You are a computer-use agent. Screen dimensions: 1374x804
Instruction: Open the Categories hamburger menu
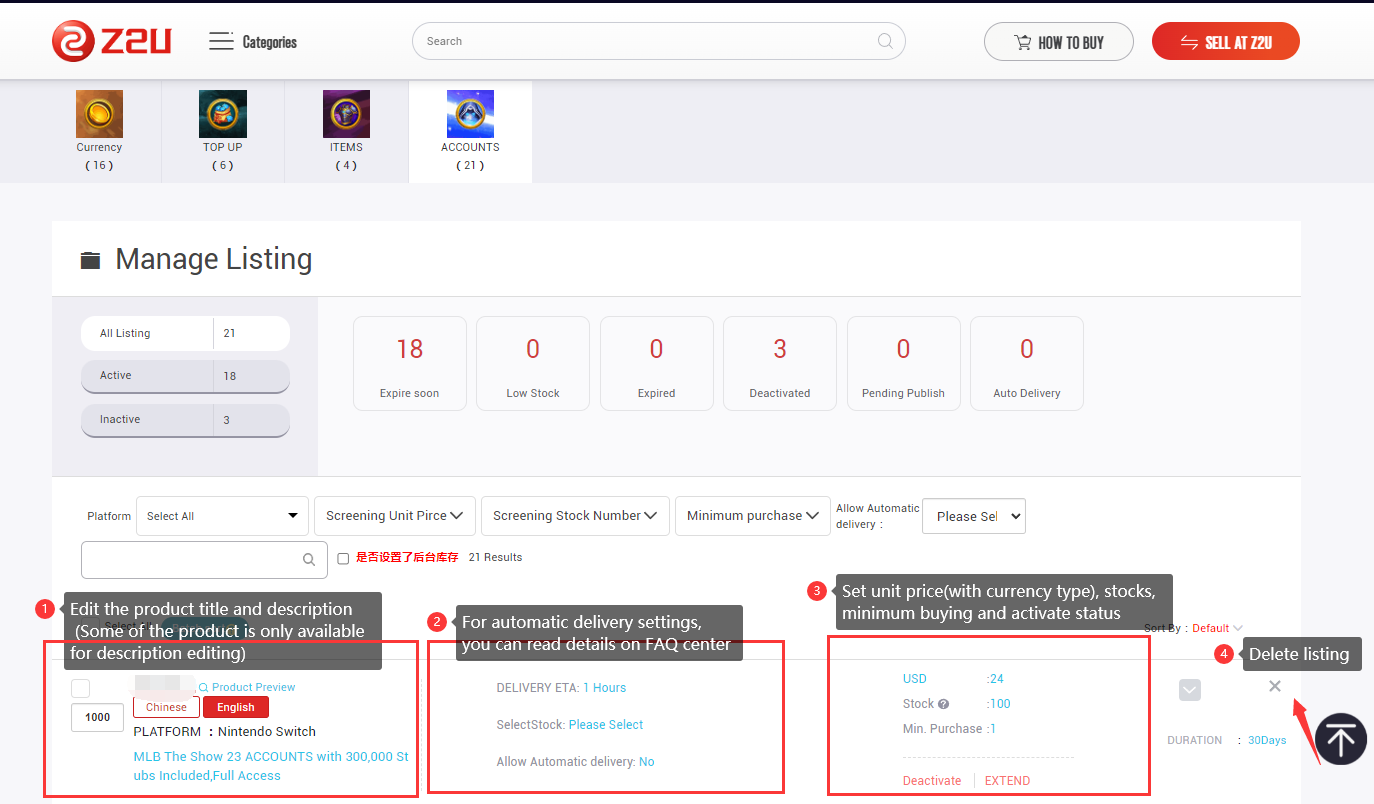(221, 41)
